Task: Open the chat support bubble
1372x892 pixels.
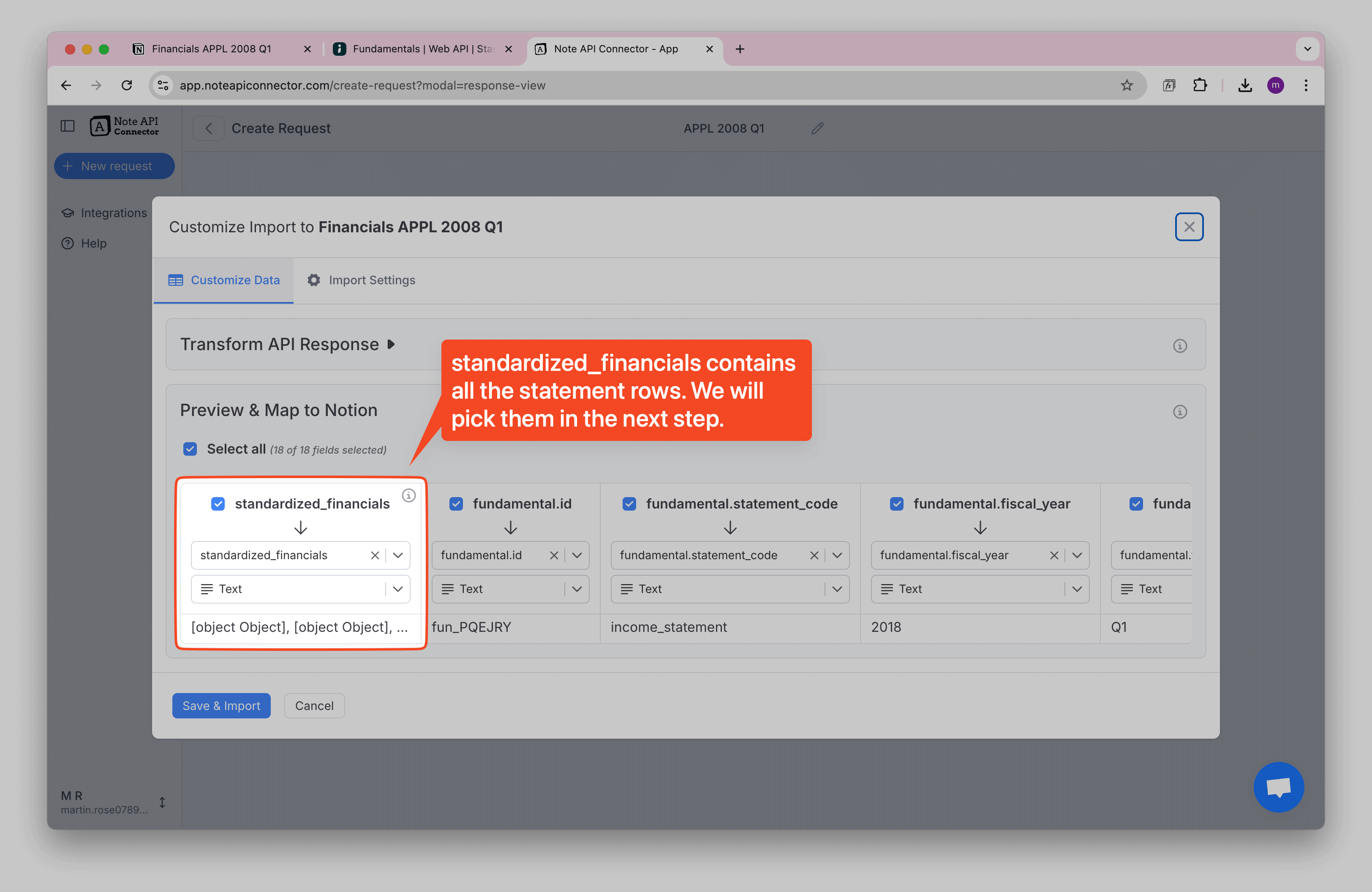Action: pyautogui.click(x=1279, y=787)
